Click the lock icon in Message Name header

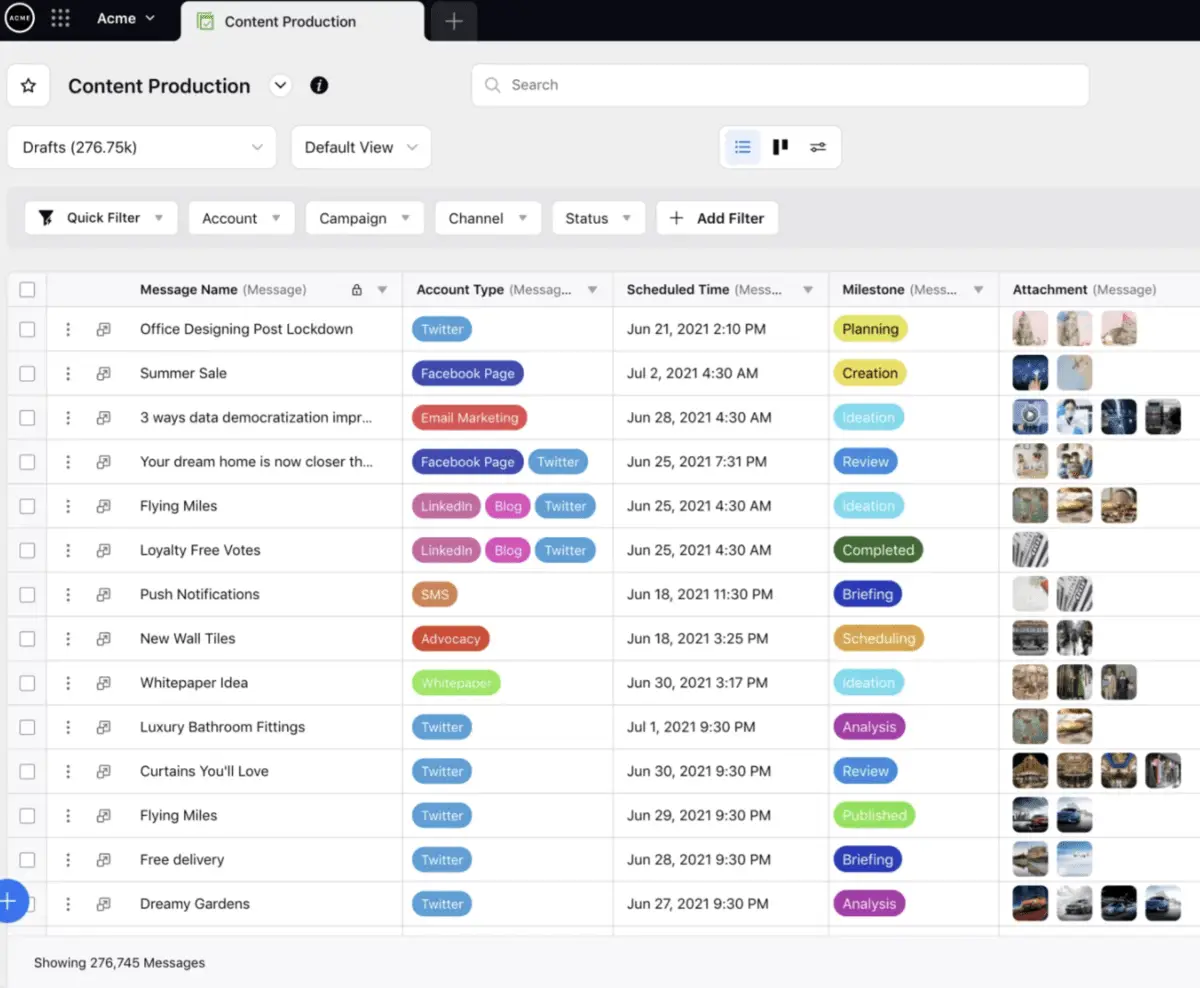pyautogui.click(x=357, y=289)
